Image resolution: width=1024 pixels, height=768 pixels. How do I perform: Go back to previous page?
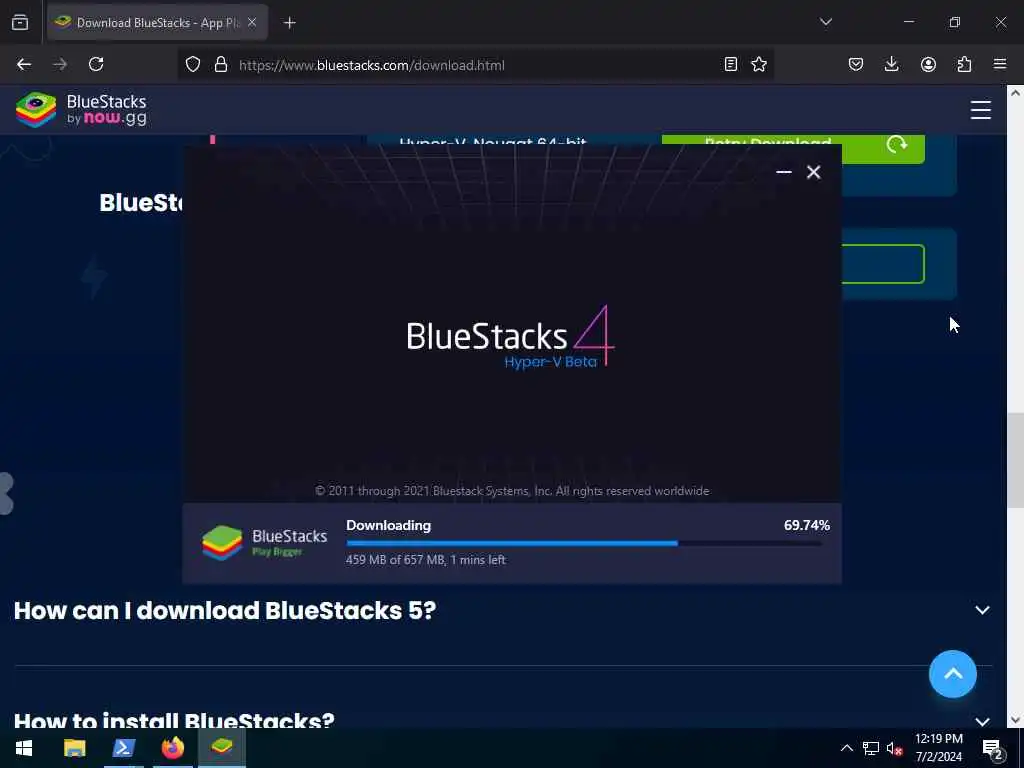pos(24,64)
